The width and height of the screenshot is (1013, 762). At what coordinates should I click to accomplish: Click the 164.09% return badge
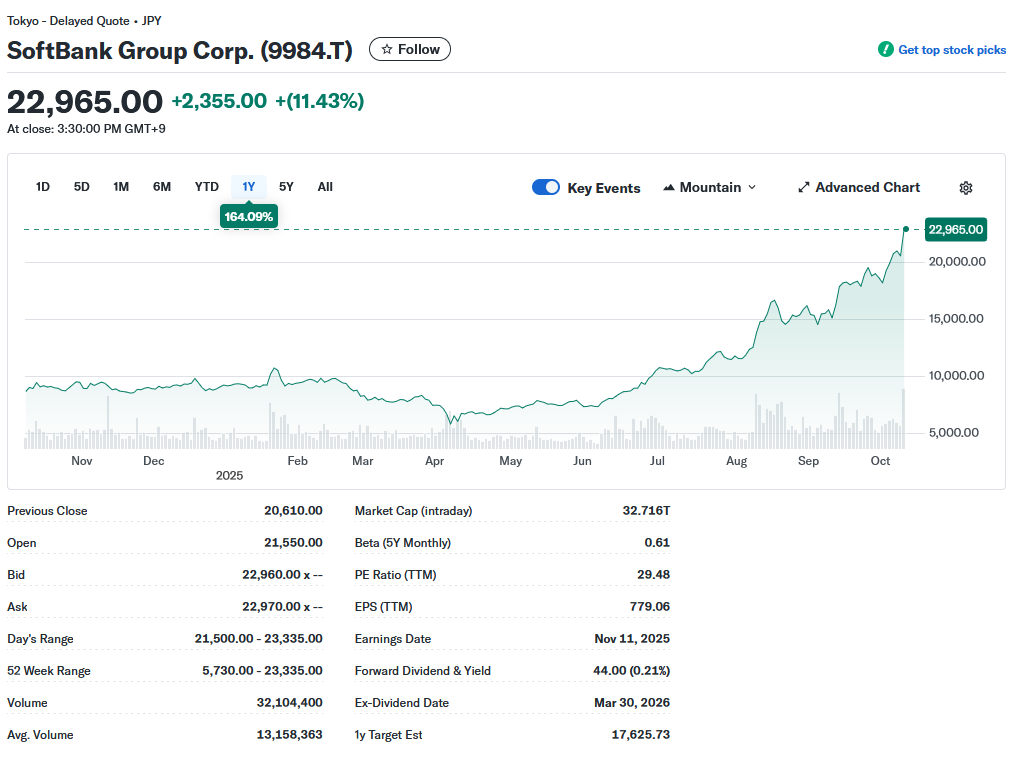[248, 217]
